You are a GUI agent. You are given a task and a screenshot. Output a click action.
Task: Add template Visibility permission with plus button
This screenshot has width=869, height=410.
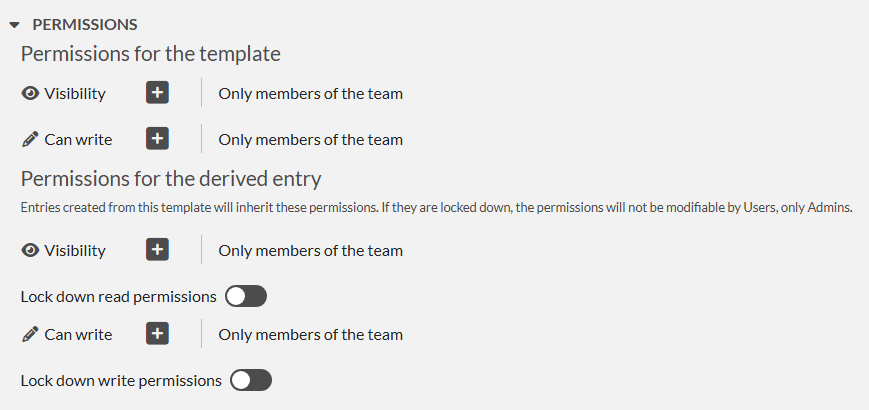[x=157, y=93]
